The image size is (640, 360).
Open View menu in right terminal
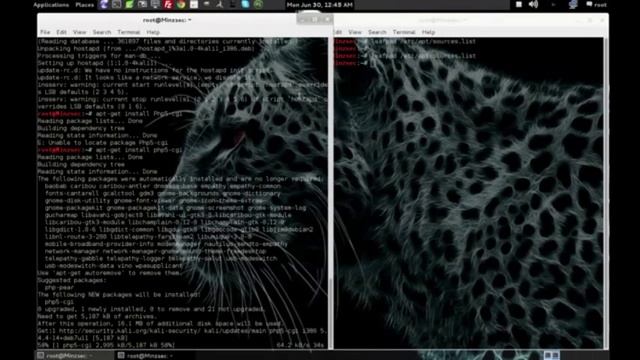click(x=355, y=32)
